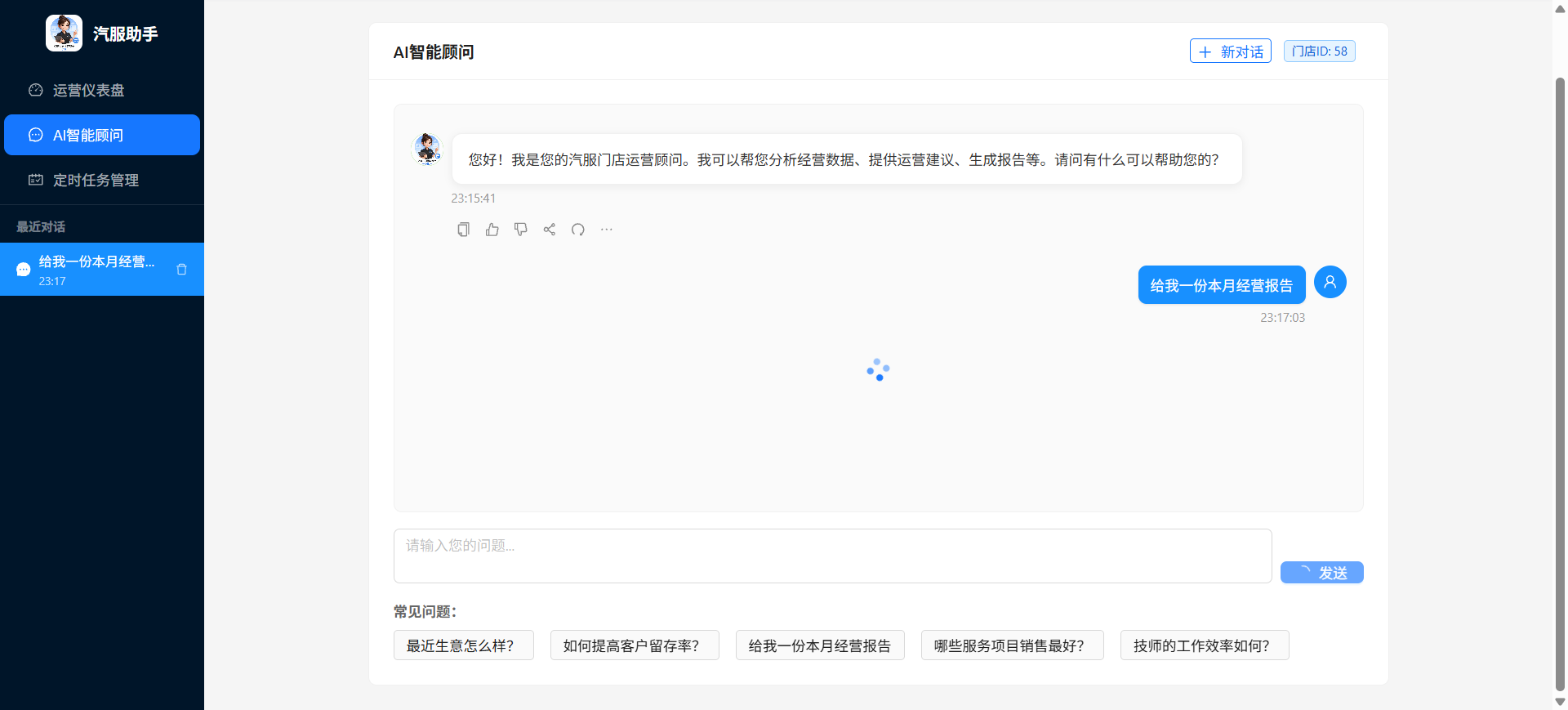Delete the recent conversation with the trash icon
Viewport: 1568px width, 710px height.
pos(182,269)
